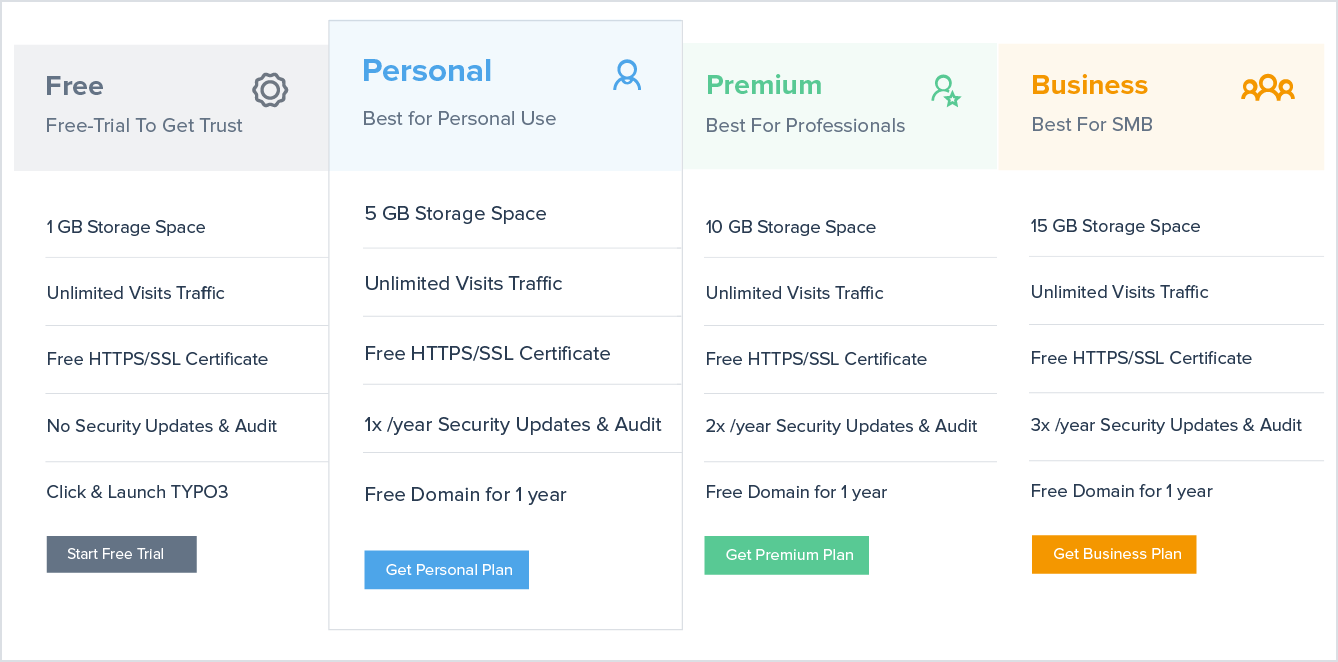Click the Free Domain for 1 year row
Image resolution: width=1338 pixels, height=662 pixels.
(x=465, y=494)
